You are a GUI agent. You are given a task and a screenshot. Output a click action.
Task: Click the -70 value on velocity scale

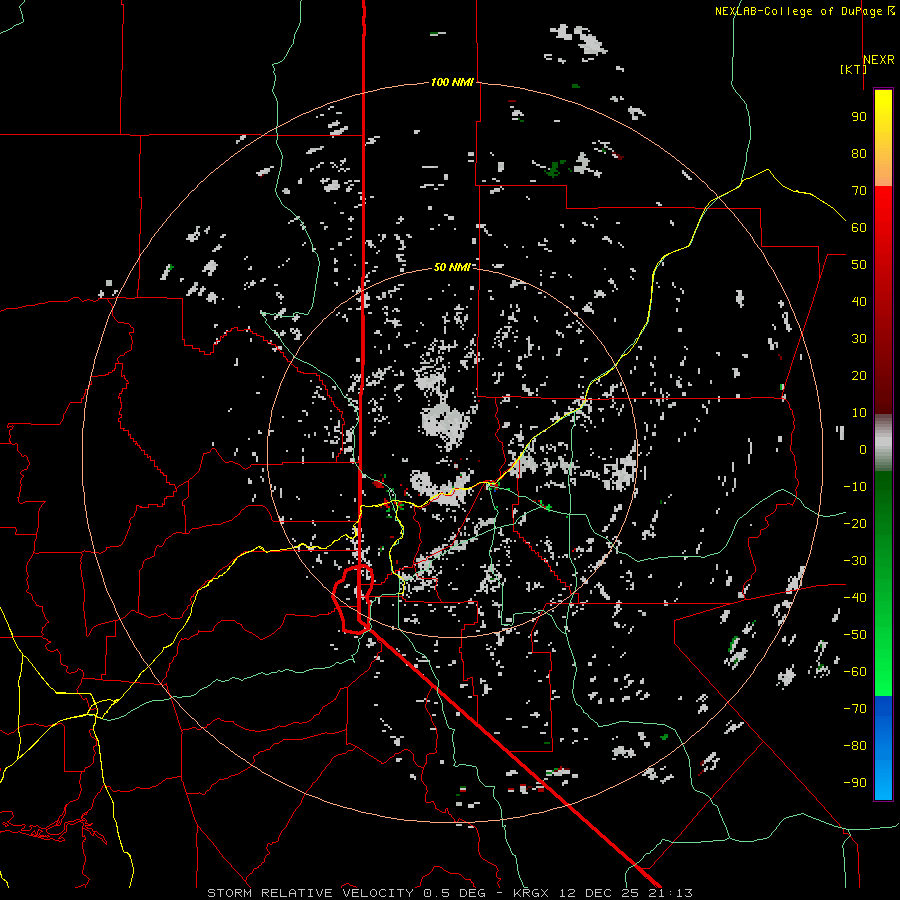[855, 709]
